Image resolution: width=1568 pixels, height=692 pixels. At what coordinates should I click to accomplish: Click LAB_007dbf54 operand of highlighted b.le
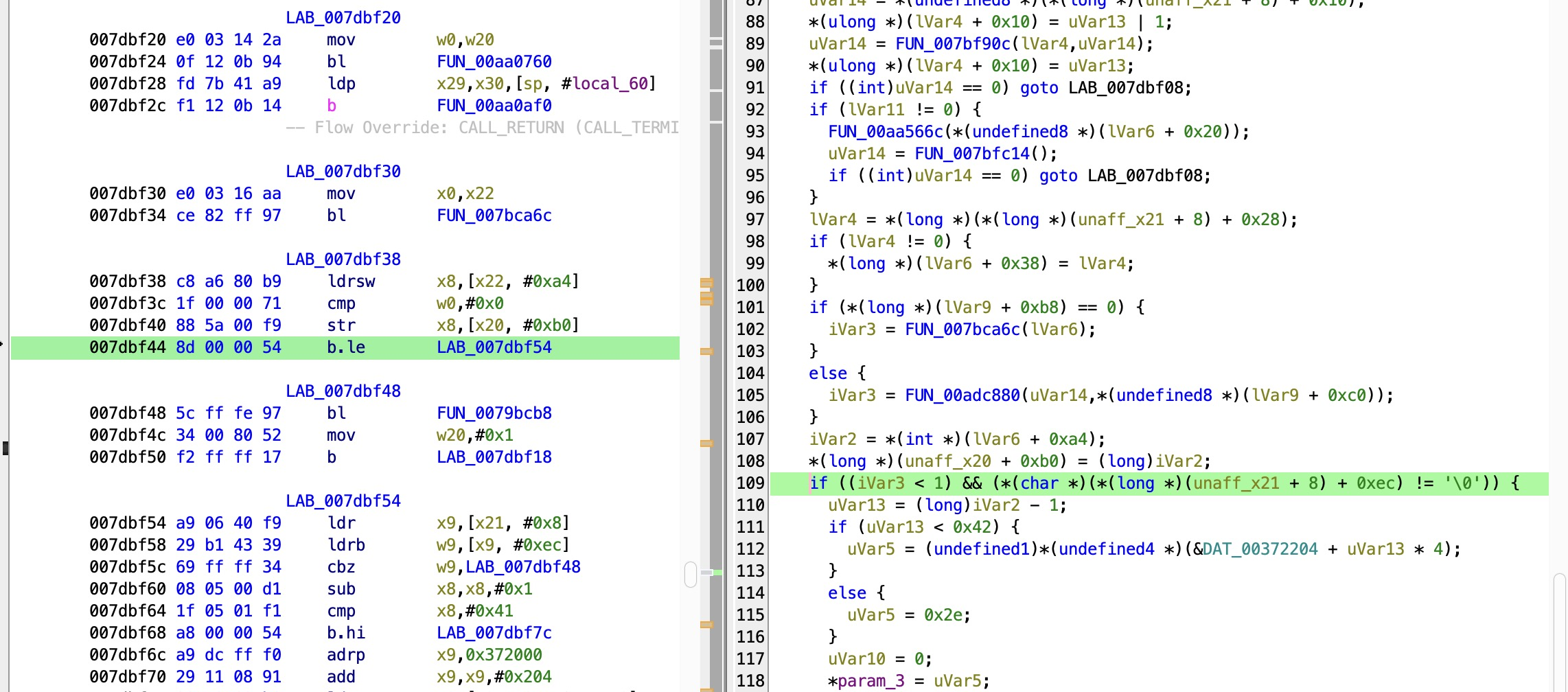click(x=494, y=347)
